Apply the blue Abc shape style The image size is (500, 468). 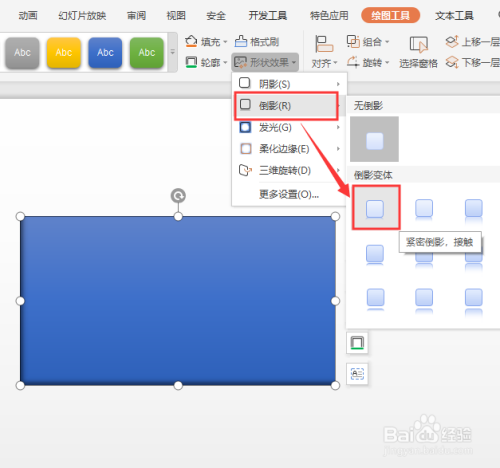click(105, 53)
